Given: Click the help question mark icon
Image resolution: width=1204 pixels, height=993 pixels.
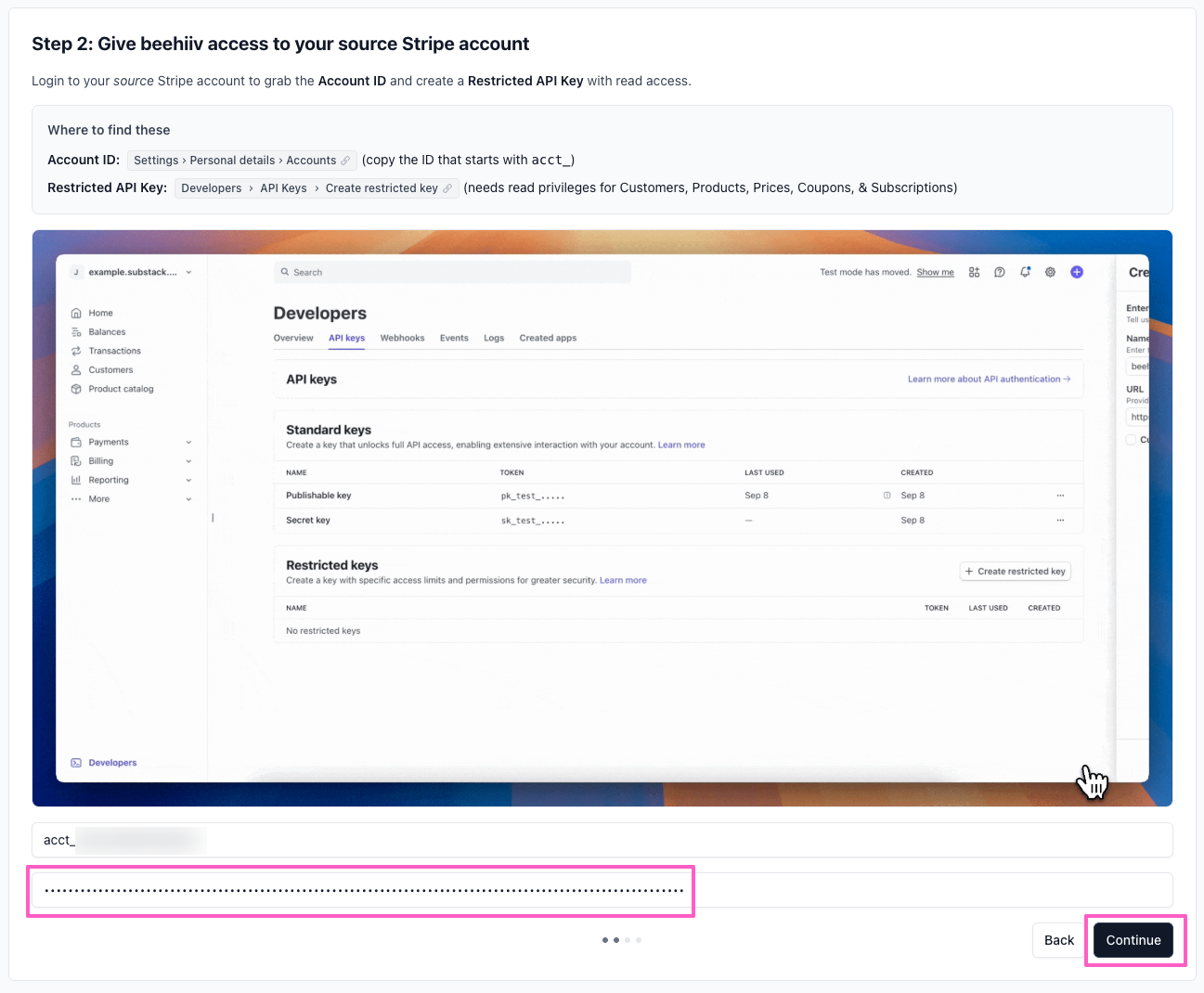Looking at the screenshot, I should pyautogui.click(x=999, y=272).
